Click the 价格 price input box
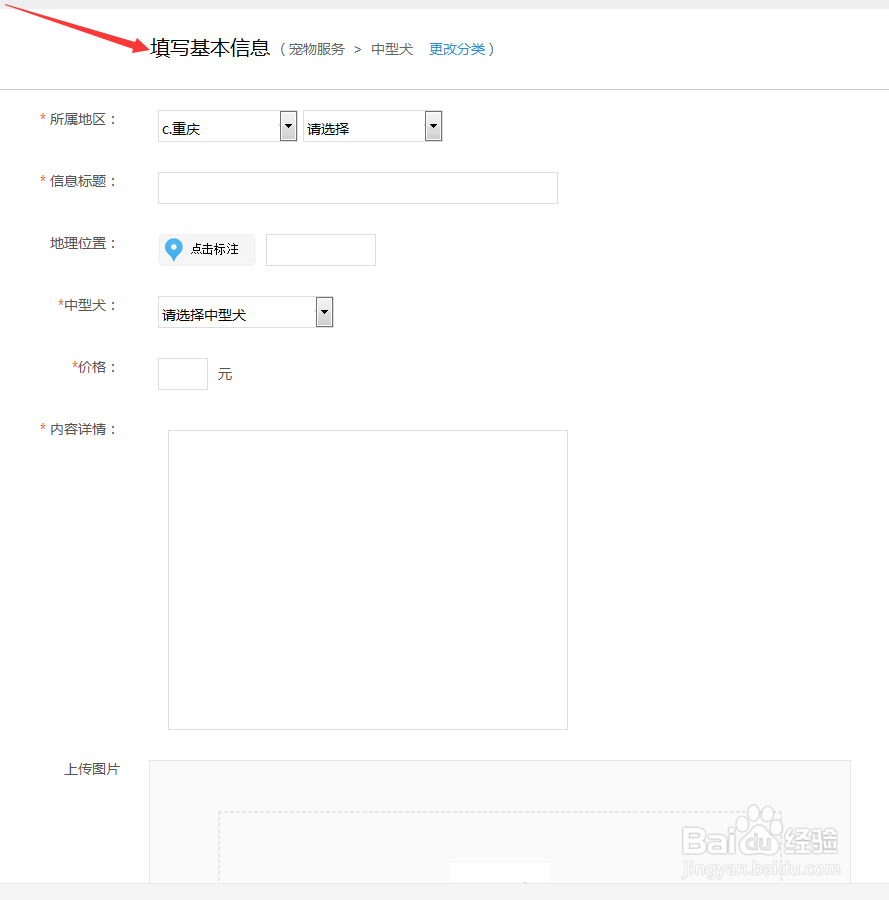 tap(182, 373)
